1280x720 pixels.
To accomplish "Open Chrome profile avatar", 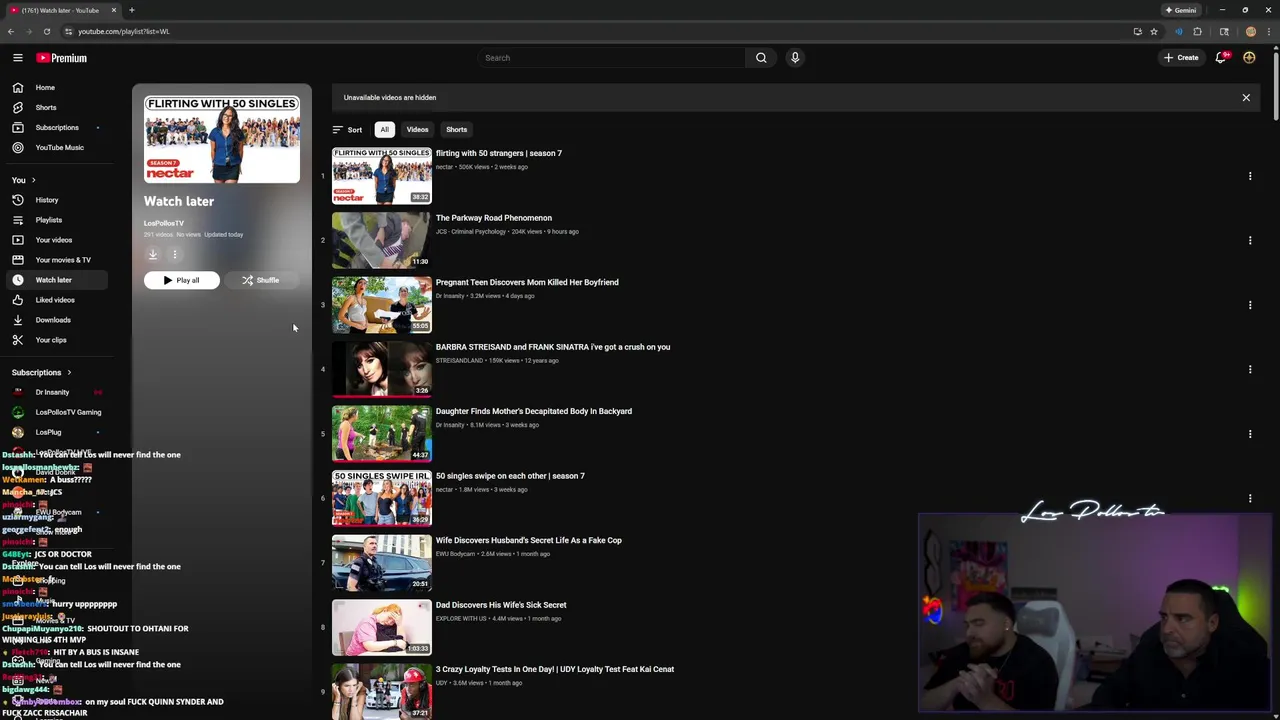I will click(x=1250, y=31).
